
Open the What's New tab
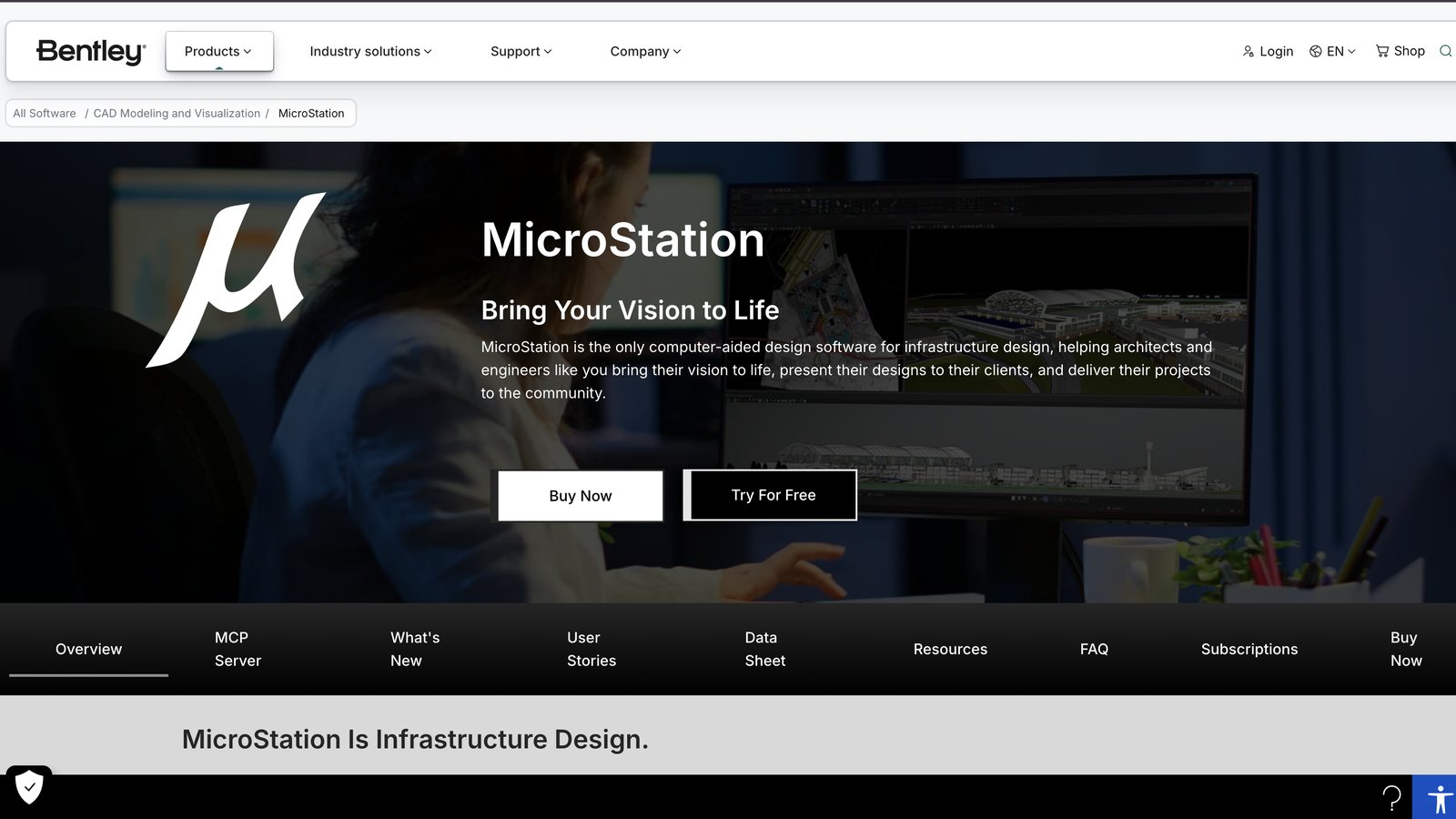[x=415, y=649]
